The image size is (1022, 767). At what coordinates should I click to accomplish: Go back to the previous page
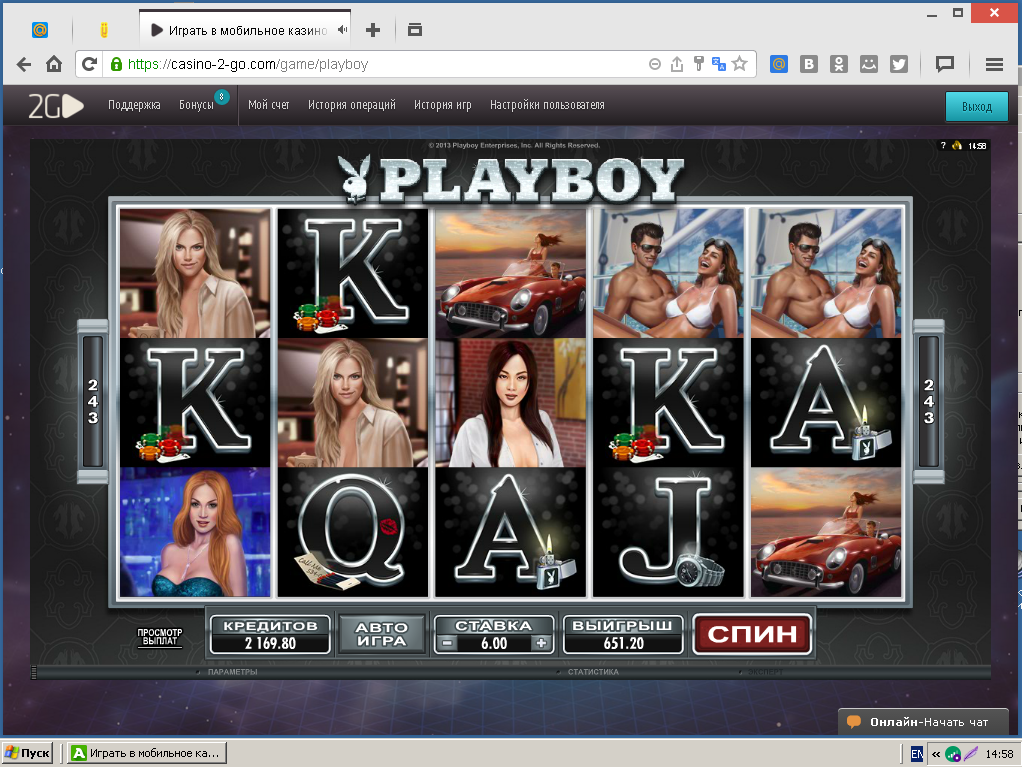pyautogui.click(x=24, y=64)
